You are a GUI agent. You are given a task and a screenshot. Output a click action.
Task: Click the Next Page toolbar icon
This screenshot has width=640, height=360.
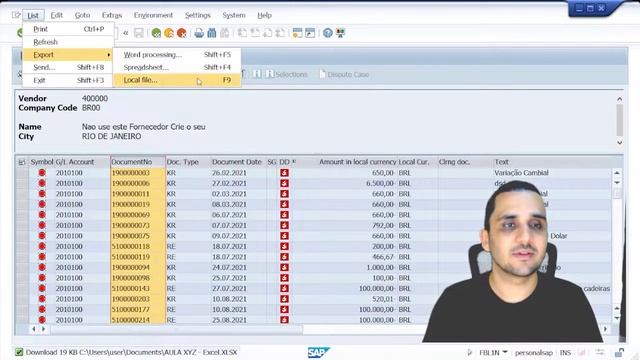[268, 33]
